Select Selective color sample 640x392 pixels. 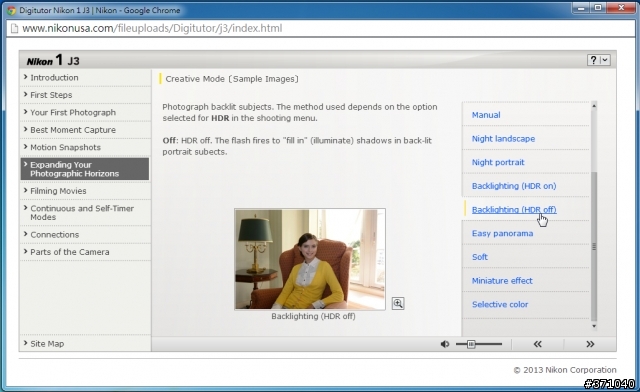point(500,305)
